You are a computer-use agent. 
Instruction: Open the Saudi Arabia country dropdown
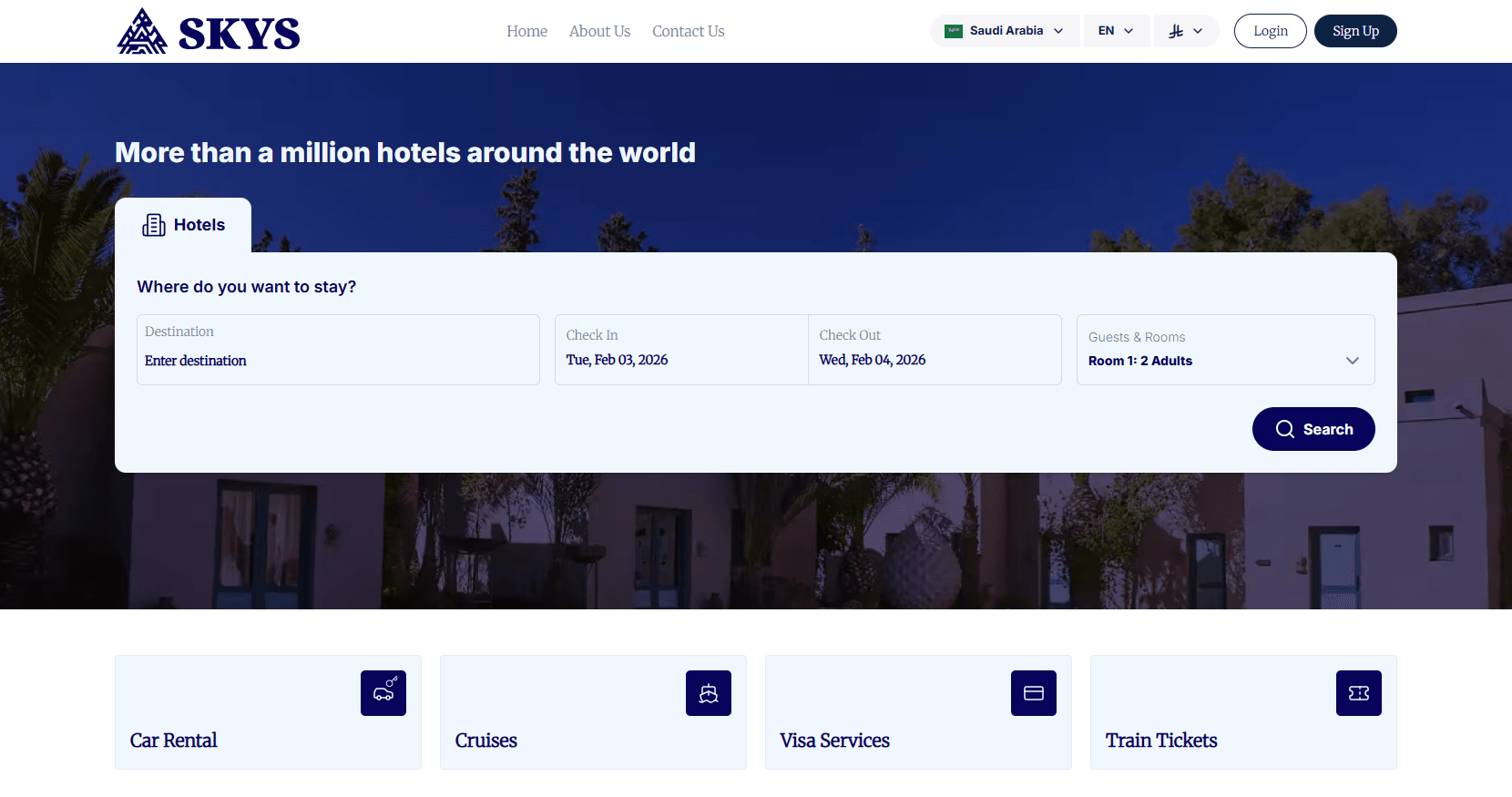tap(1005, 31)
